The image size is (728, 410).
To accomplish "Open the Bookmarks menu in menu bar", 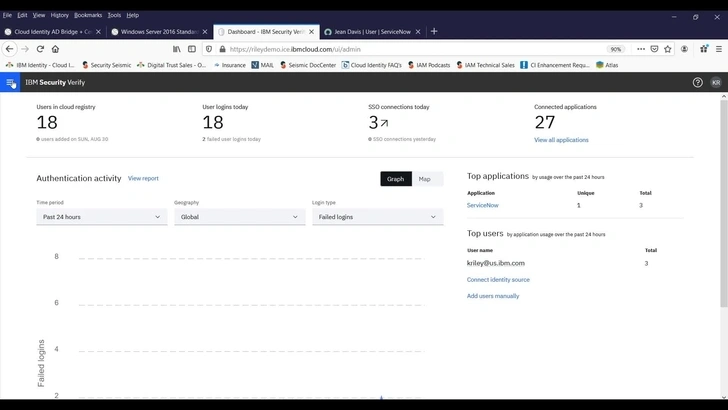I will (x=88, y=15).
